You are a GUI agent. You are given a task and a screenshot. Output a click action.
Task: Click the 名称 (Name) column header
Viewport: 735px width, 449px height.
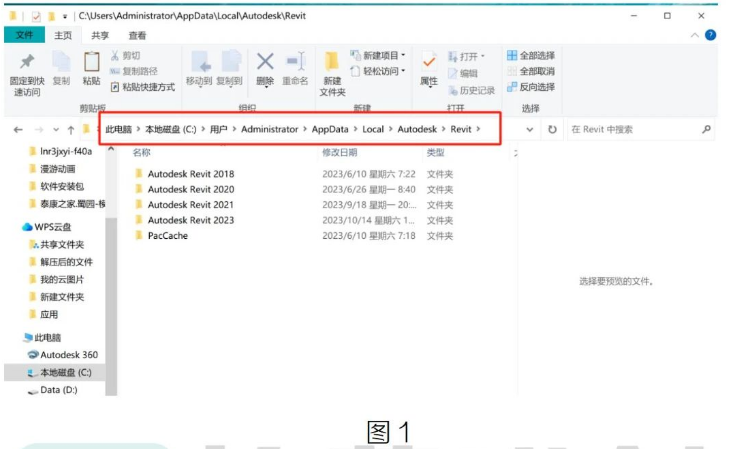click(x=142, y=152)
